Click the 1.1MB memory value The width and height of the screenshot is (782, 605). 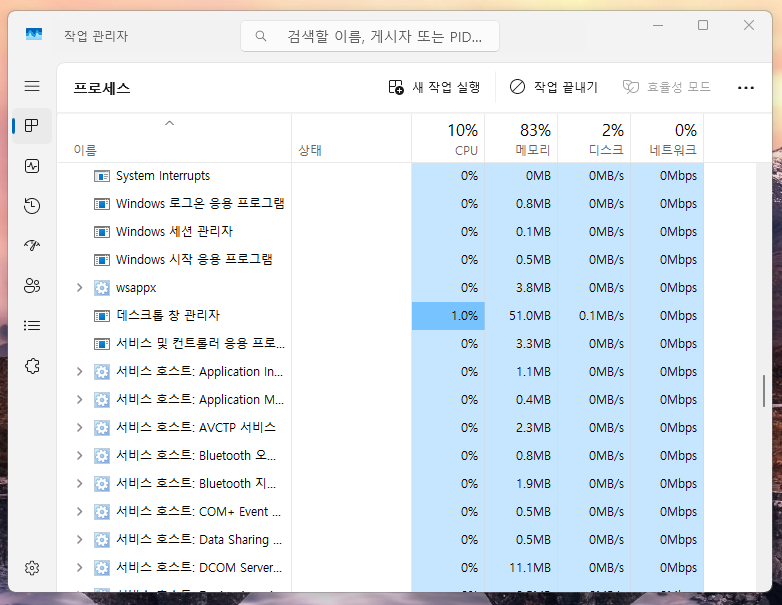(533, 372)
